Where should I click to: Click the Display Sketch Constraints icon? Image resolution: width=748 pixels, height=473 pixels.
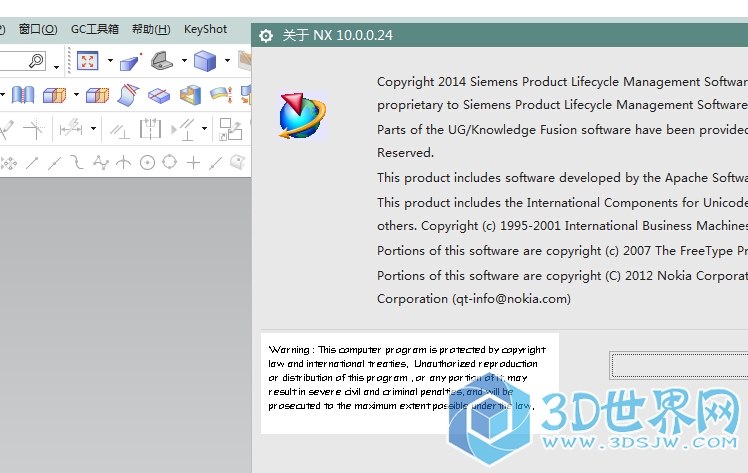(x=183, y=130)
